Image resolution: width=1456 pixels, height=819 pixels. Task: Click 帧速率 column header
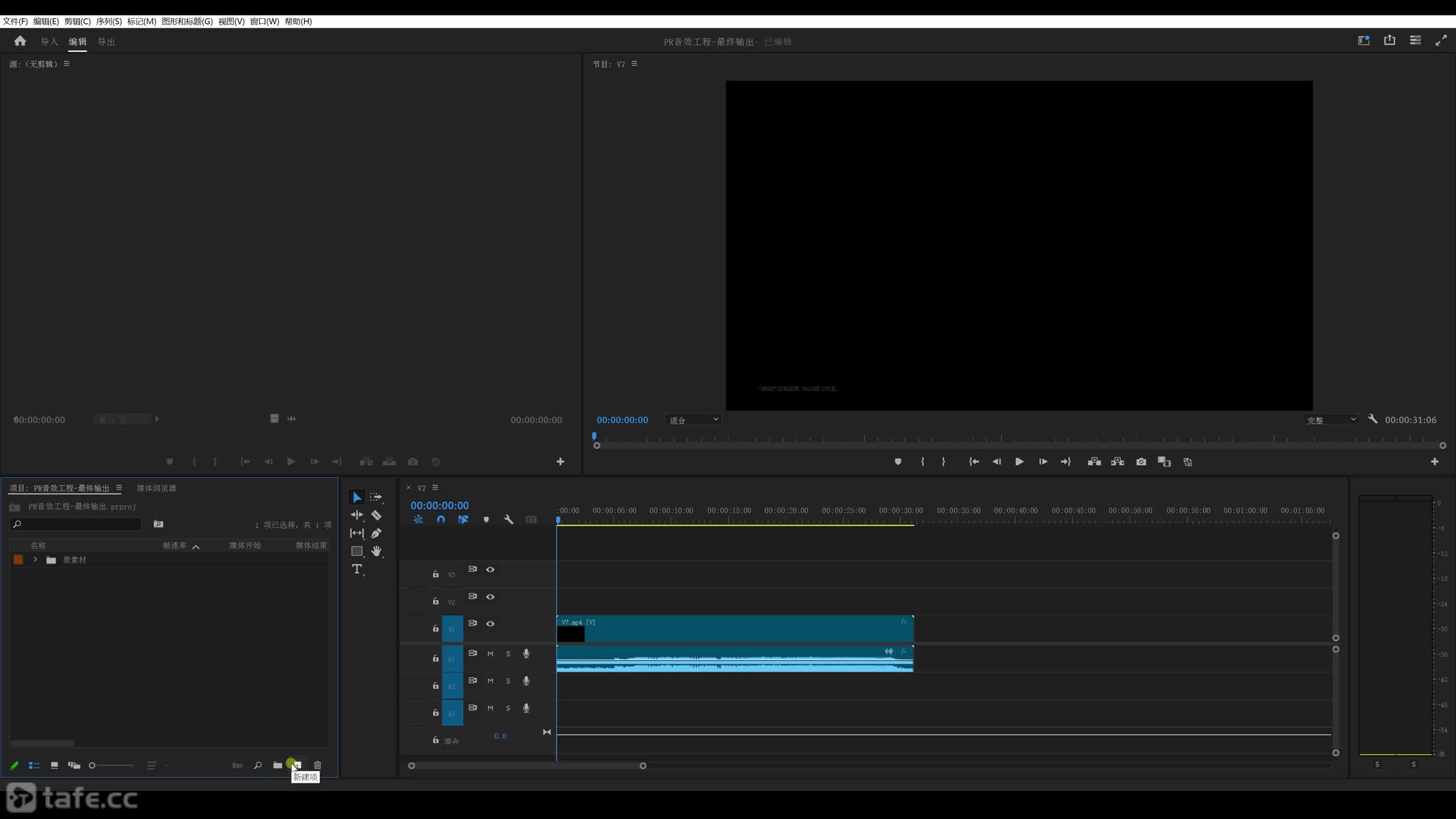(175, 545)
